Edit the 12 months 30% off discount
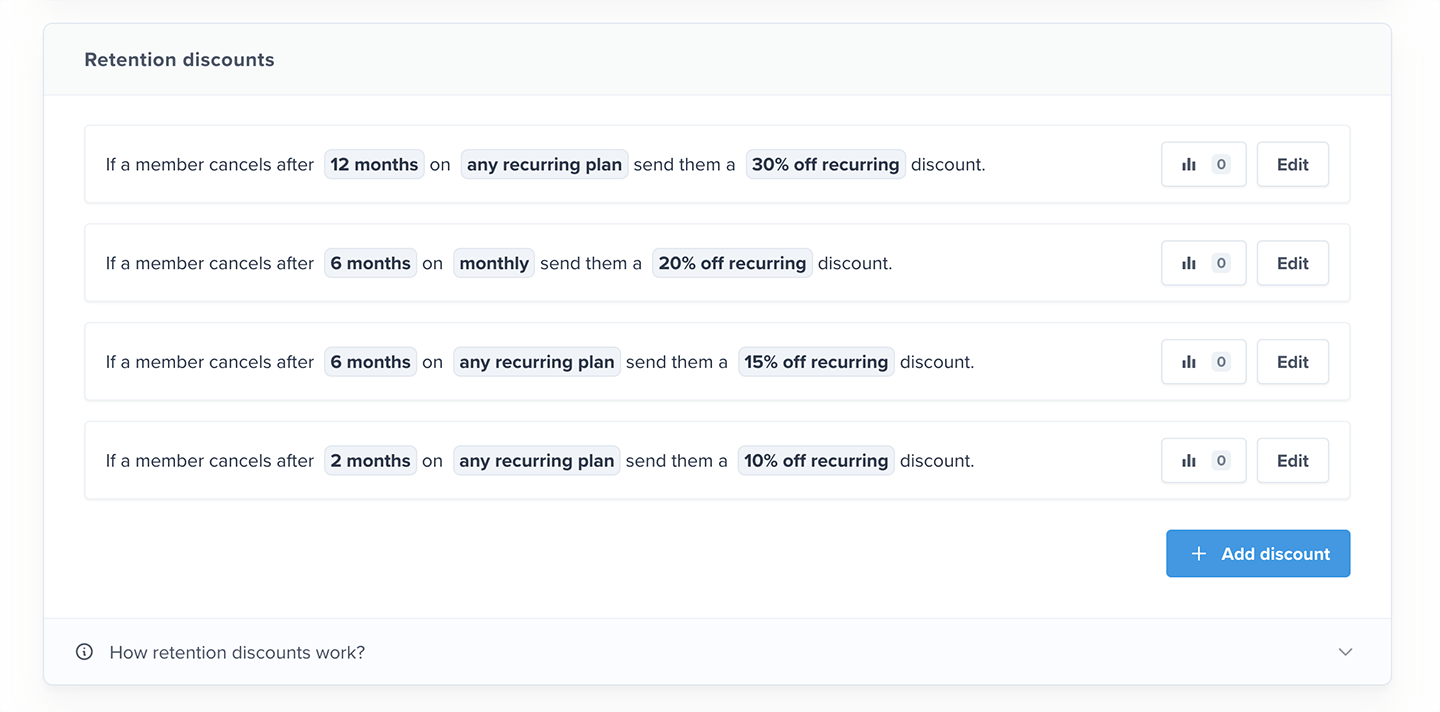 [x=1292, y=165]
